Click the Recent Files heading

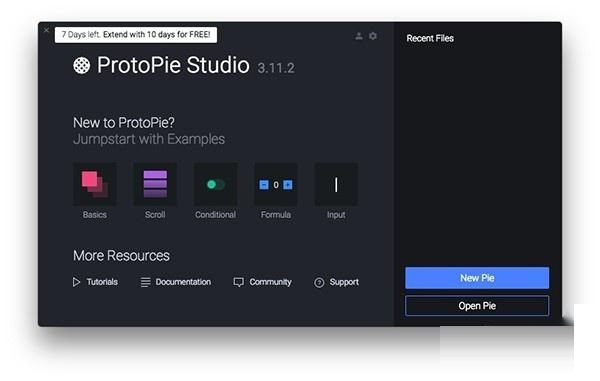pos(430,38)
